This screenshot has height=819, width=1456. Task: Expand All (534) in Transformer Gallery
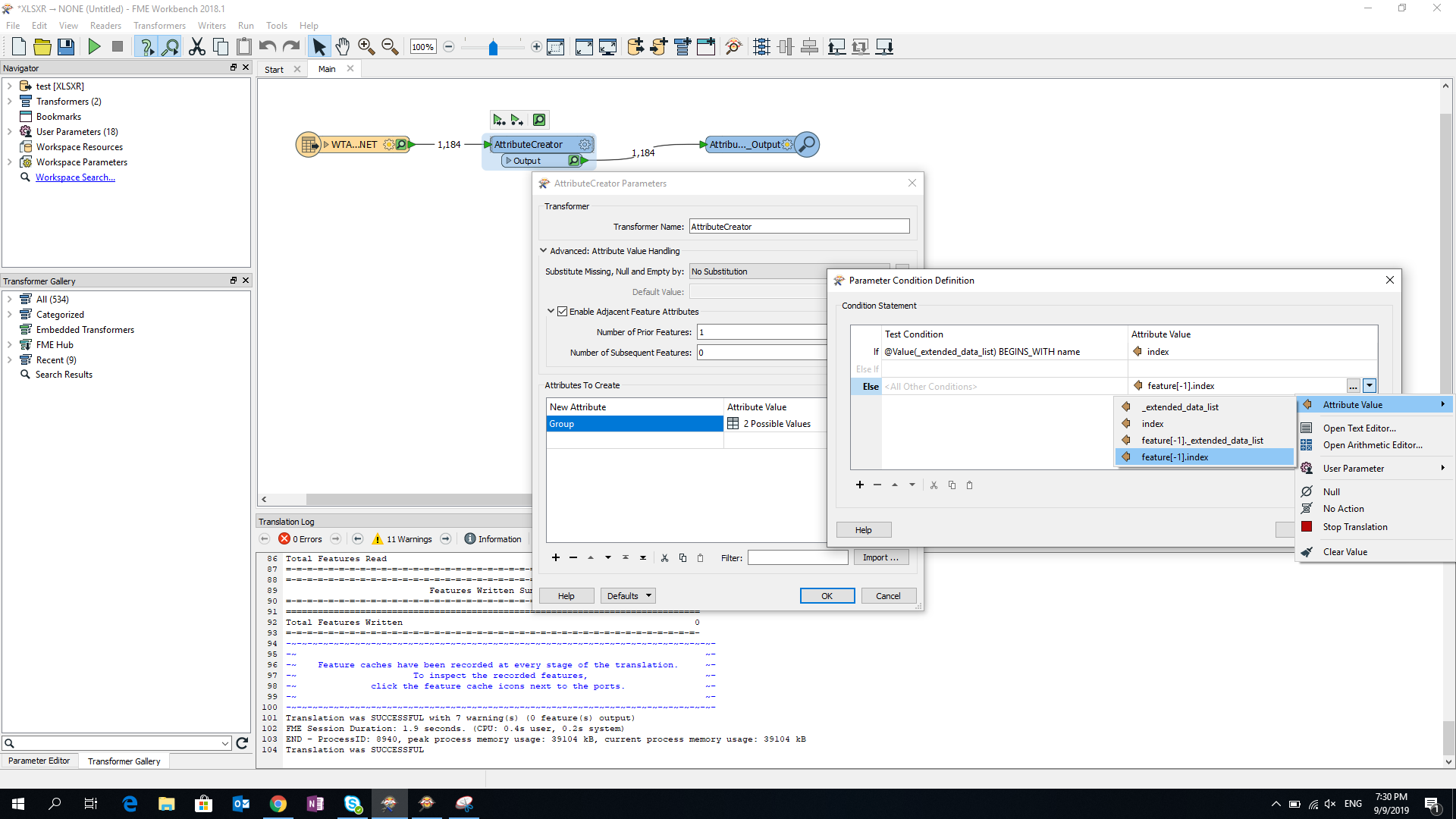pos(10,300)
